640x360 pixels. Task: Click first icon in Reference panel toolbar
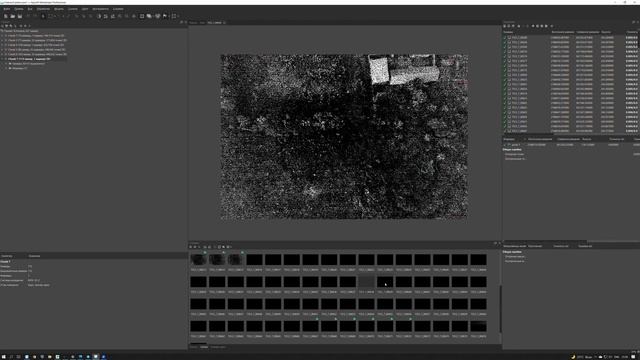click(x=504, y=26)
